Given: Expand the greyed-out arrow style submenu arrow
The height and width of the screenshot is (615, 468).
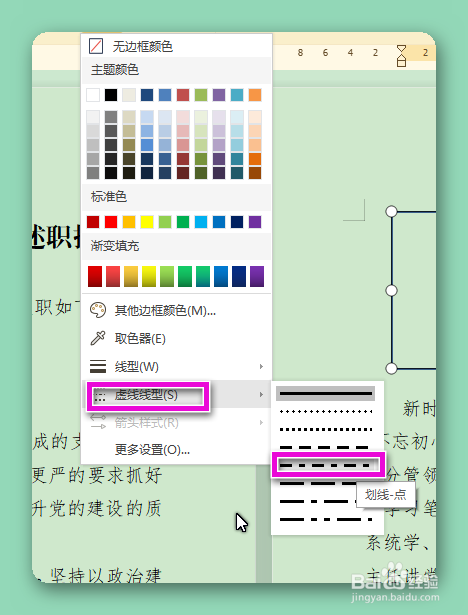Looking at the screenshot, I should (261, 422).
